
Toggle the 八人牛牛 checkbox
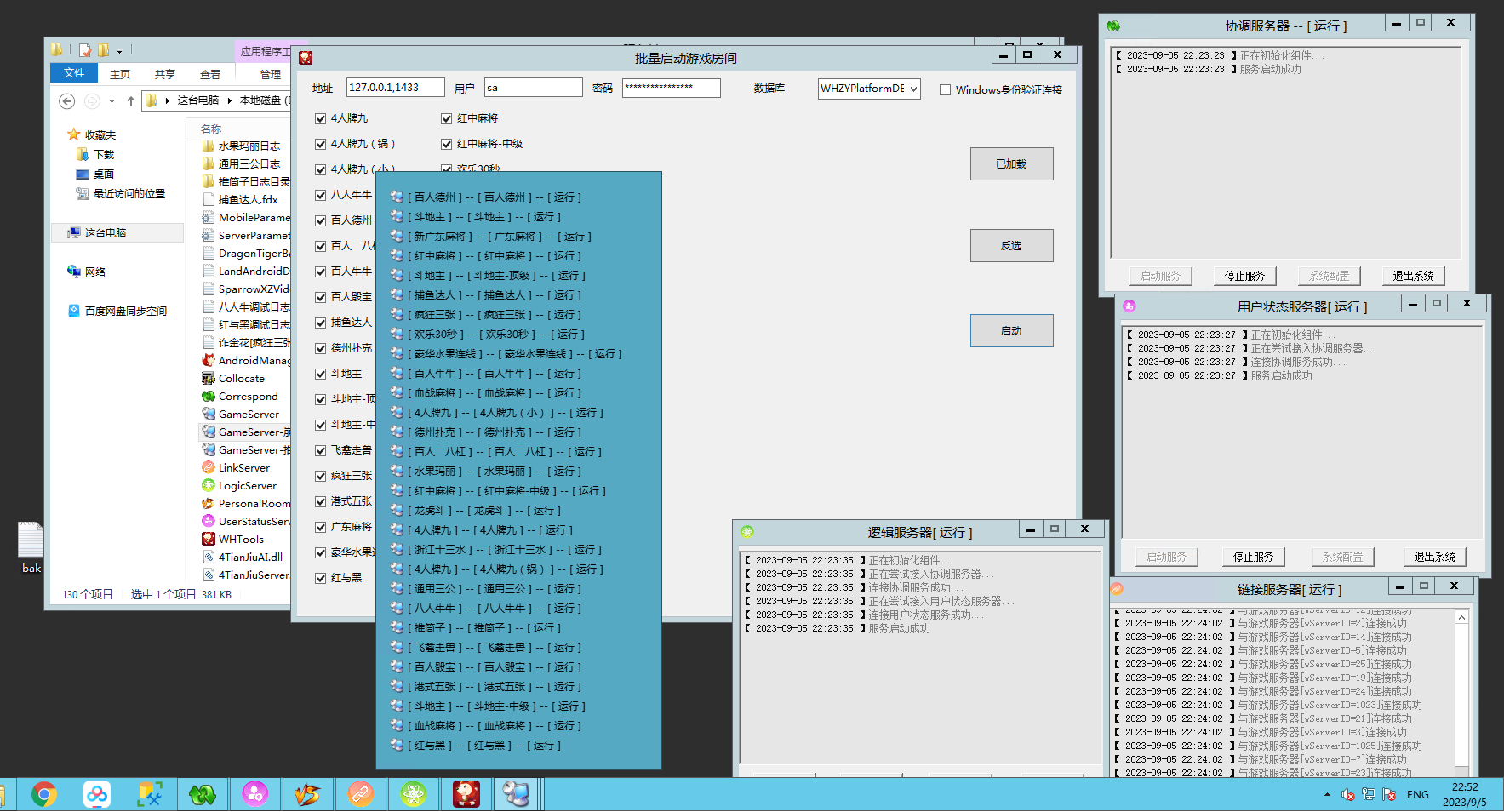(321, 196)
